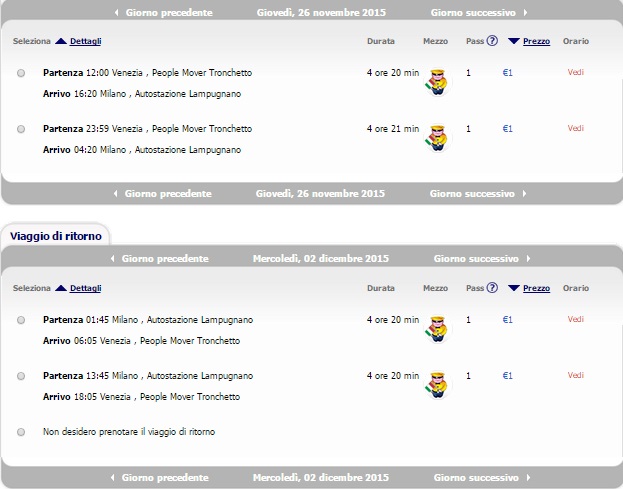Sort return trips by Dettagli
This screenshot has width=623, height=489.
83,288
